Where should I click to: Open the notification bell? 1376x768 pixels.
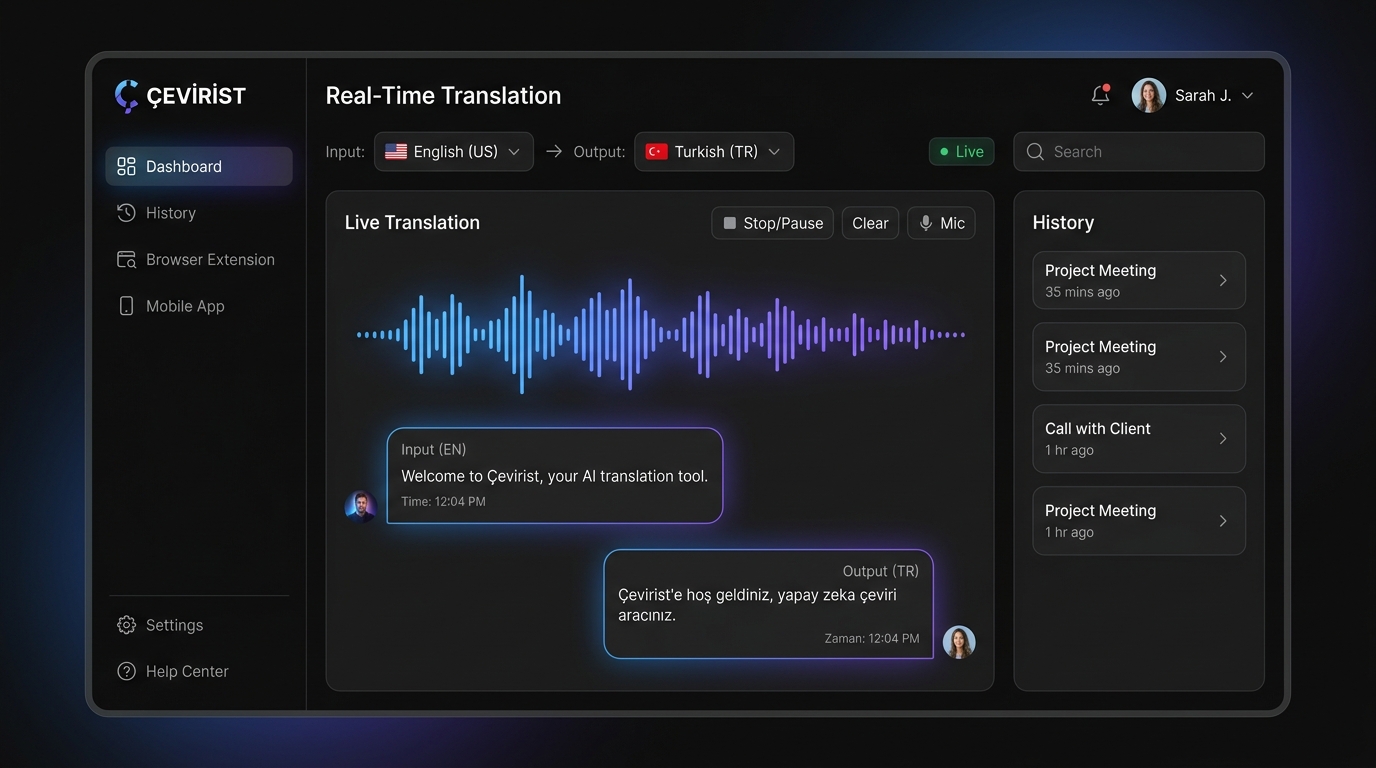tap(1100, 95)
